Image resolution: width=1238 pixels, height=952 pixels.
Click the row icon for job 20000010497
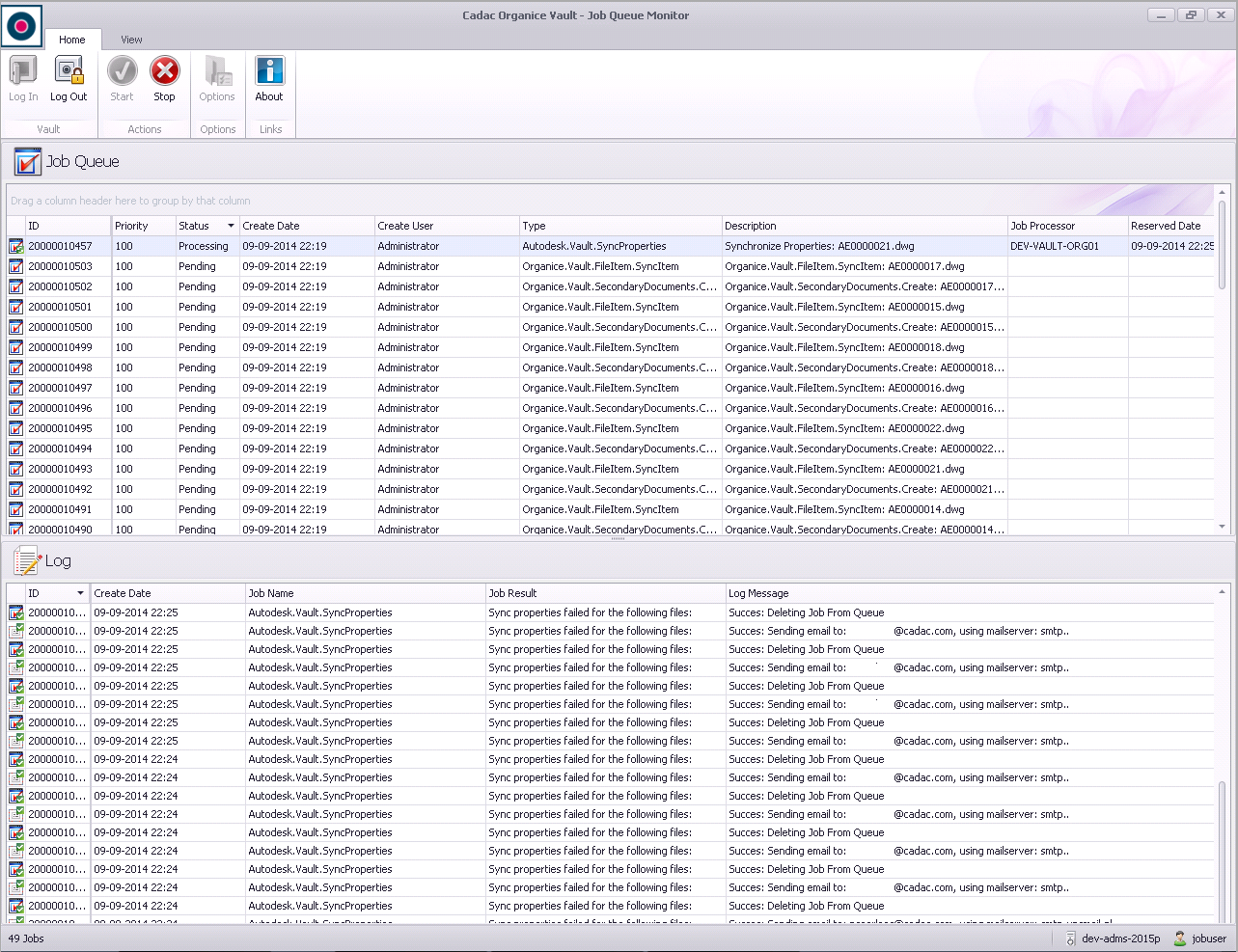click(16, 388)
